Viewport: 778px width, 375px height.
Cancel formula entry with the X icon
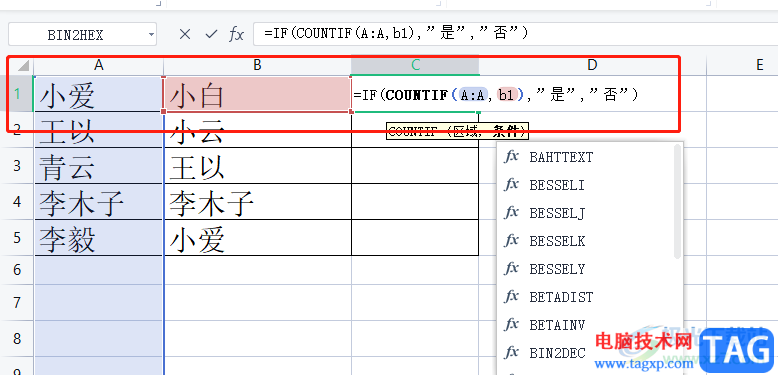click(185, 34)
